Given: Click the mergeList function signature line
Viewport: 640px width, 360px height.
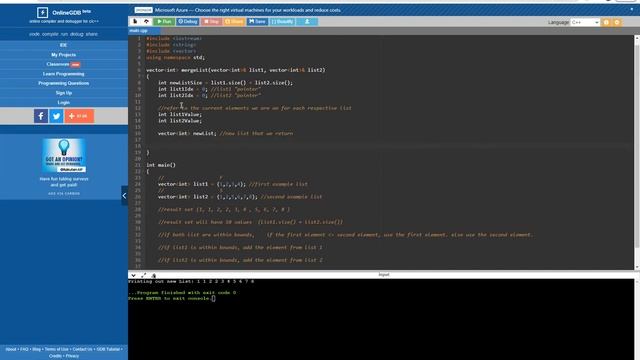Looking at the screenshot, I should [236, 70].
